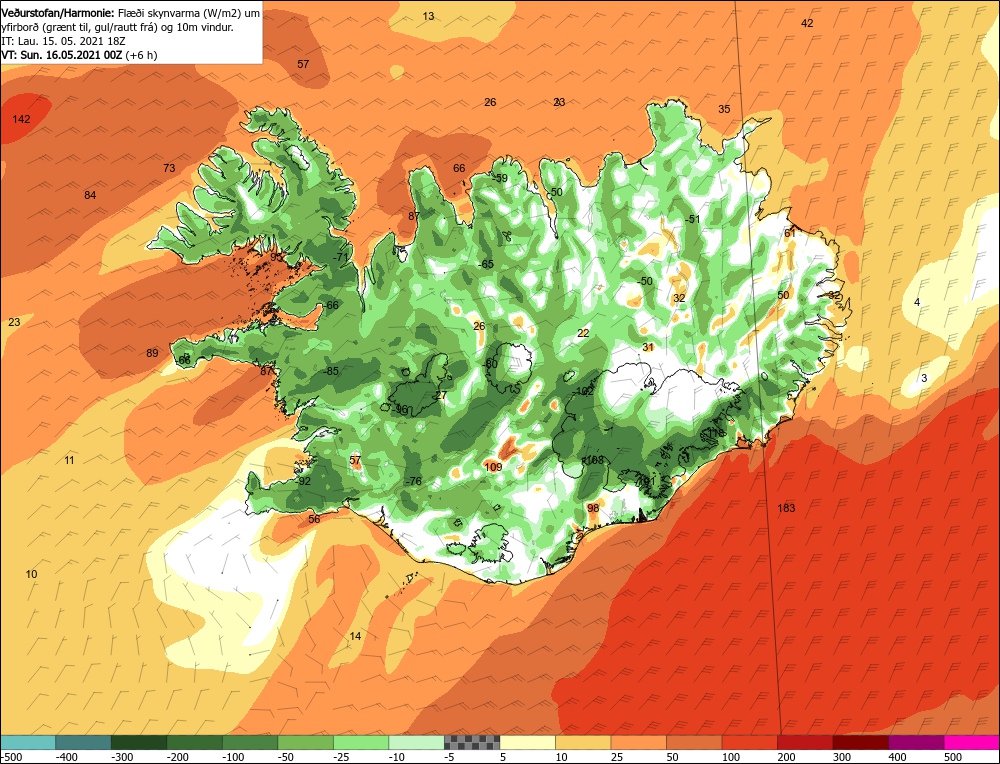Click the legend label "-25"

tap(342, 757)
